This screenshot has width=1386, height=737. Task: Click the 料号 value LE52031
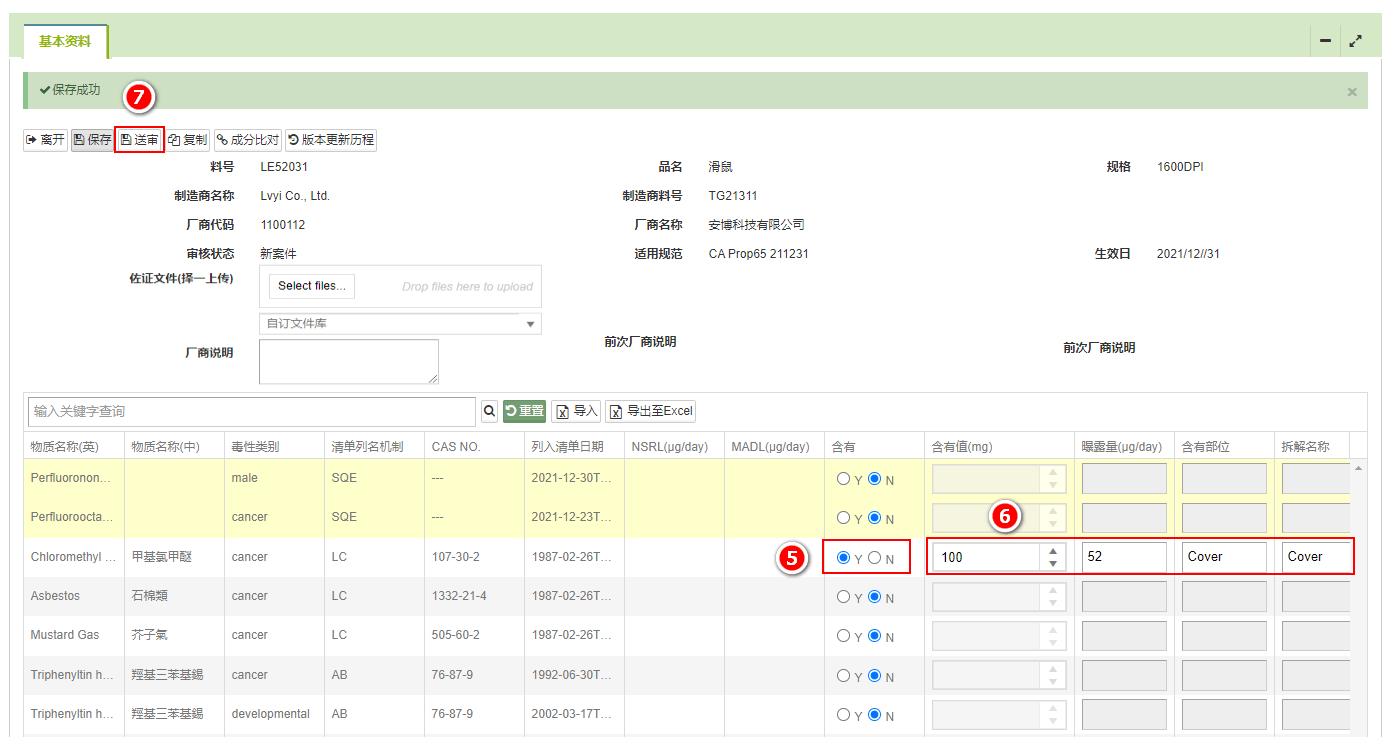(284, 167)
